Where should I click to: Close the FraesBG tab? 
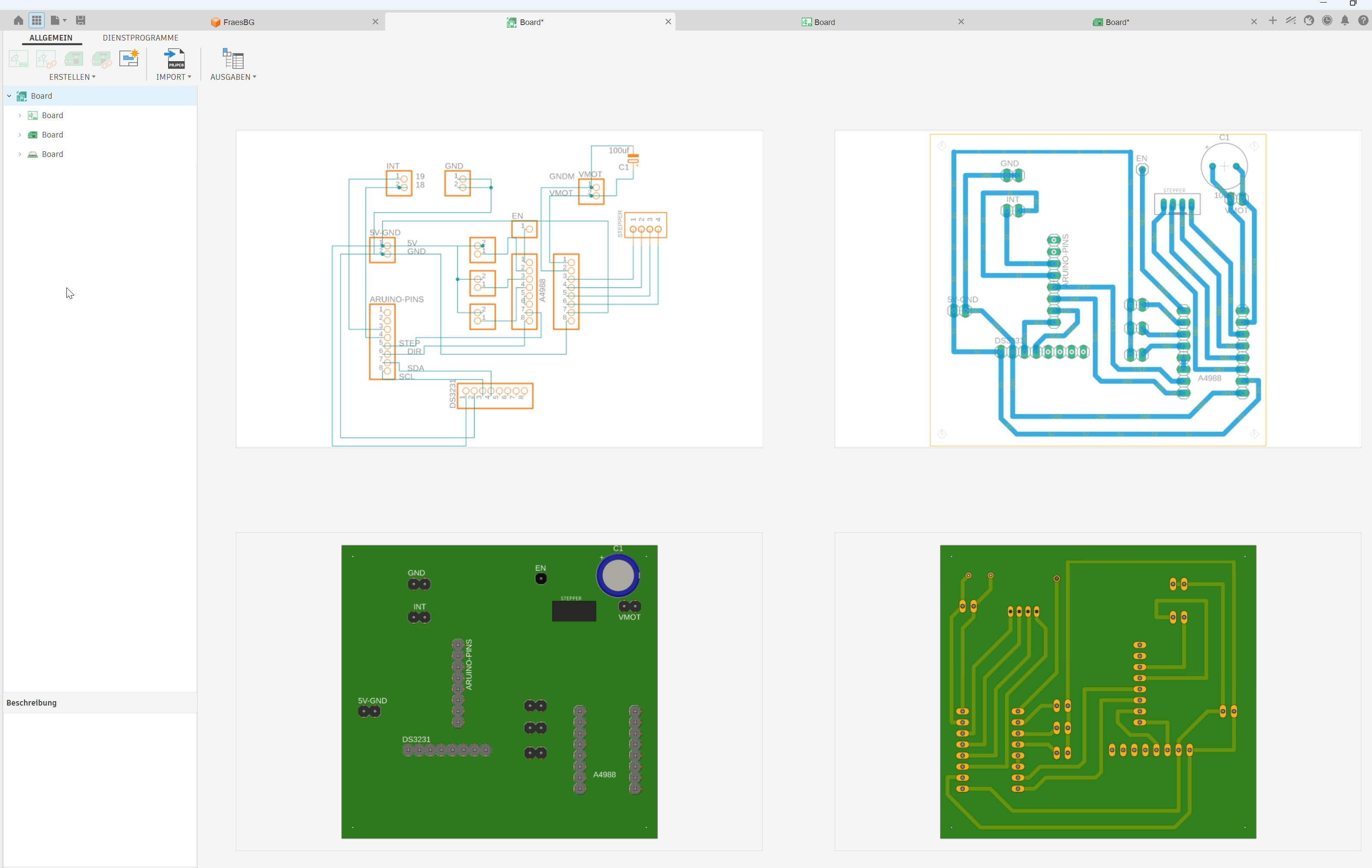click(x=375, y=22)
